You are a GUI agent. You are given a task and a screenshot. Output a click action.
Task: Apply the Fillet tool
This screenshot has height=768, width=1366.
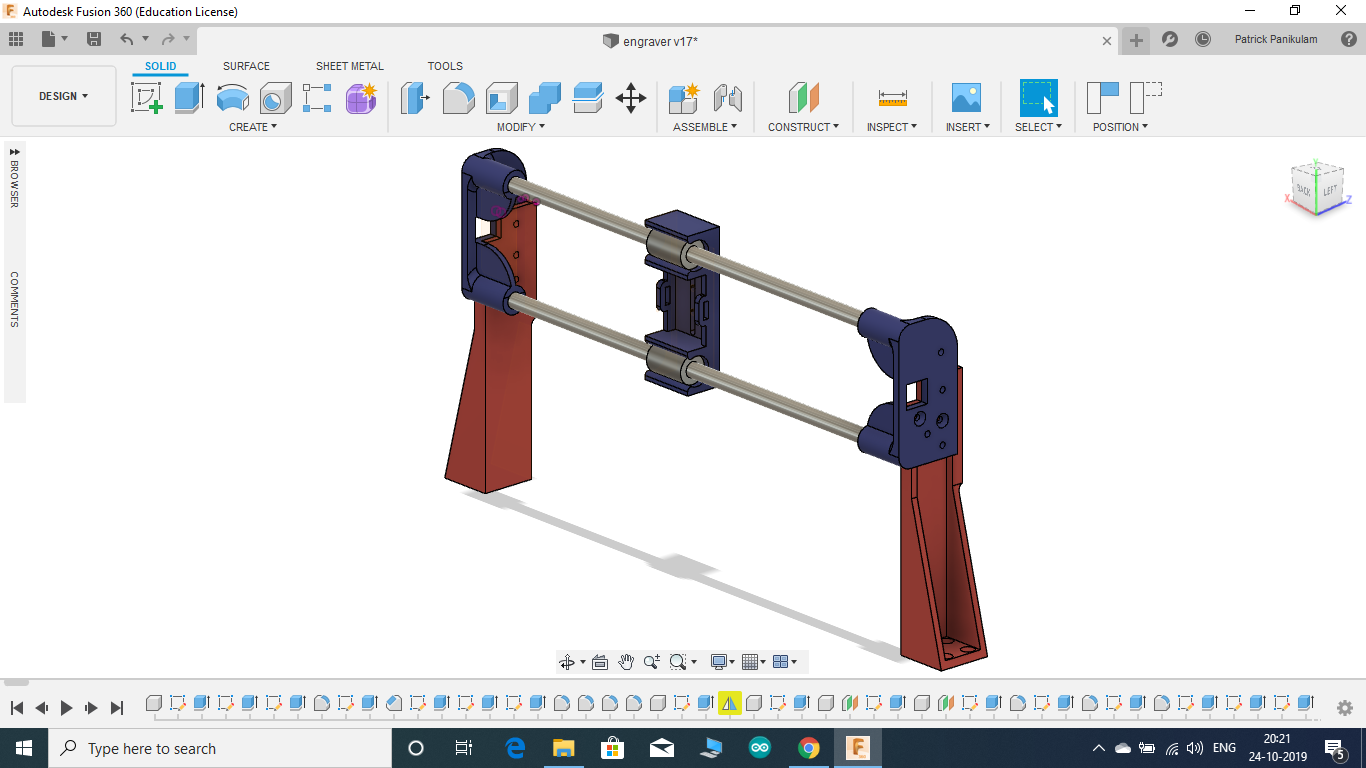point(458,97)
